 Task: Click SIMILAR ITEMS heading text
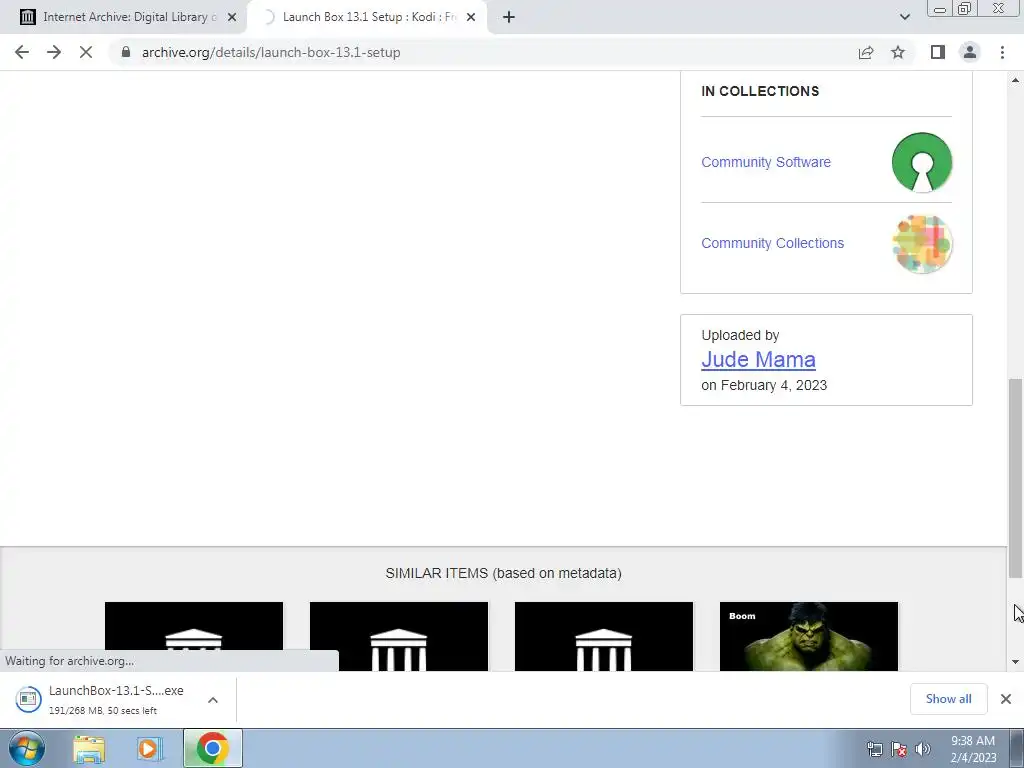(x=504, y=573)
